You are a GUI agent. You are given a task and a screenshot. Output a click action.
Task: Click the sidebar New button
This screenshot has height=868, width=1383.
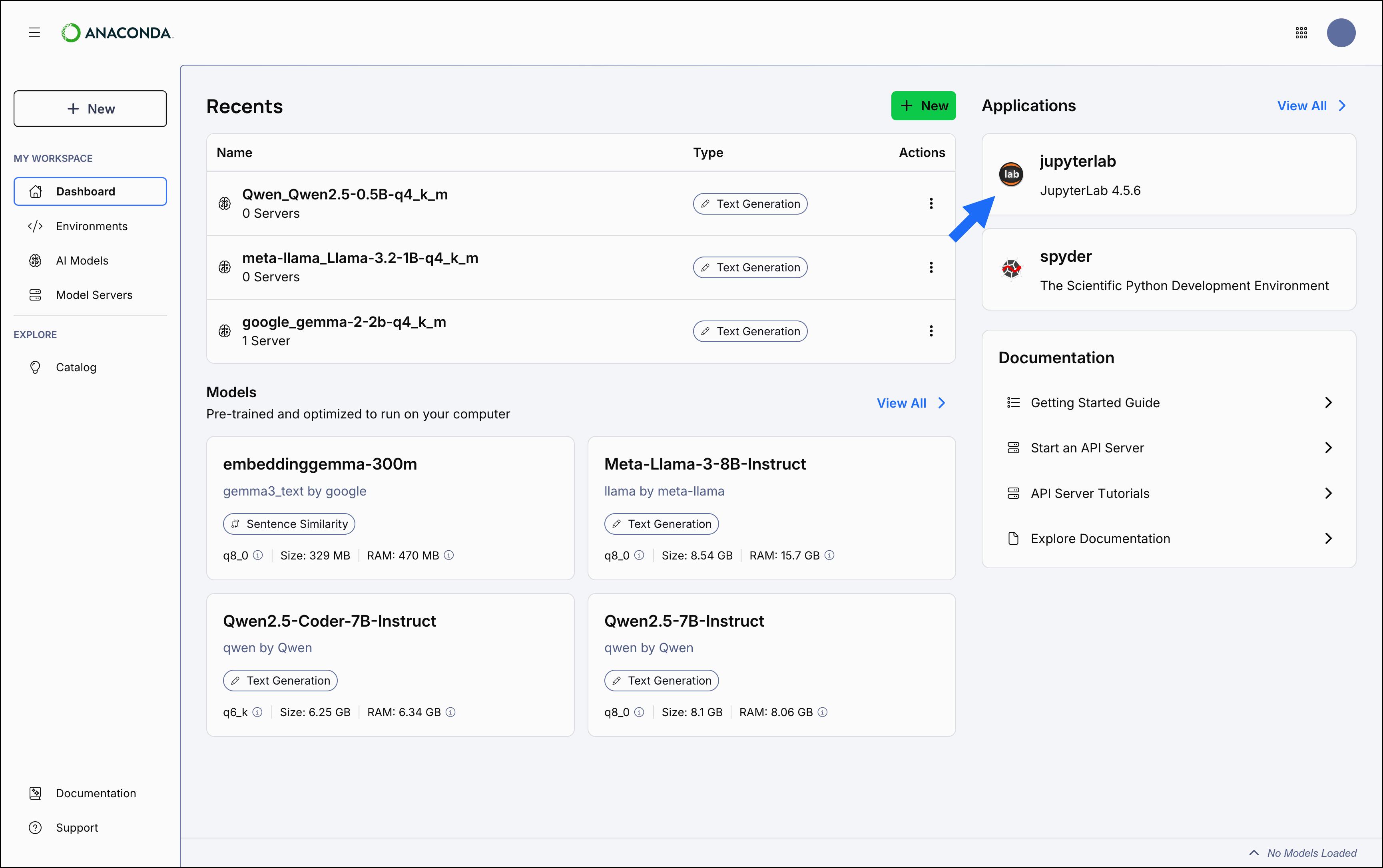pos(90,109)
